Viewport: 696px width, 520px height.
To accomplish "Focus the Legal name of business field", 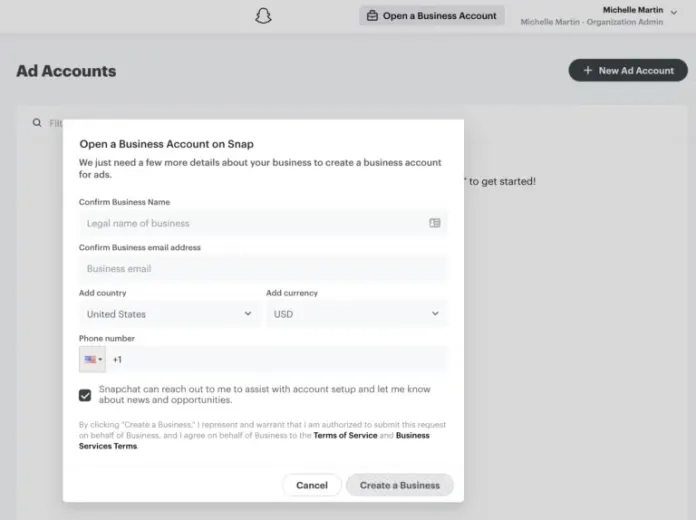I will coord(263,223).
